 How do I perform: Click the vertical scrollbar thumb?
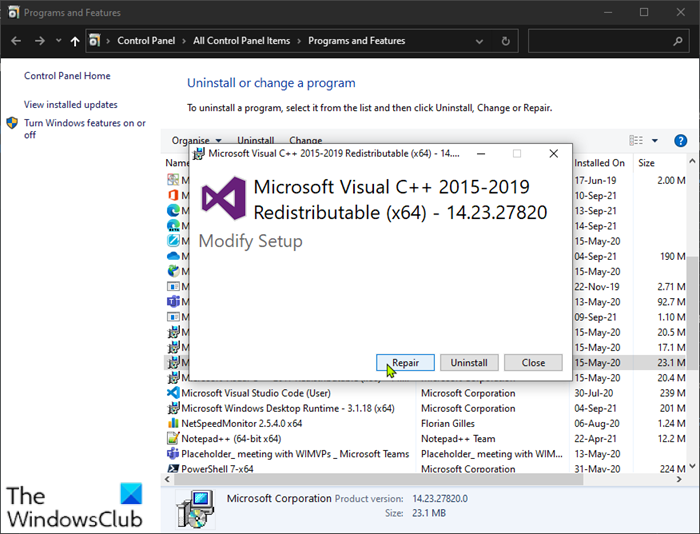(692, 313)
